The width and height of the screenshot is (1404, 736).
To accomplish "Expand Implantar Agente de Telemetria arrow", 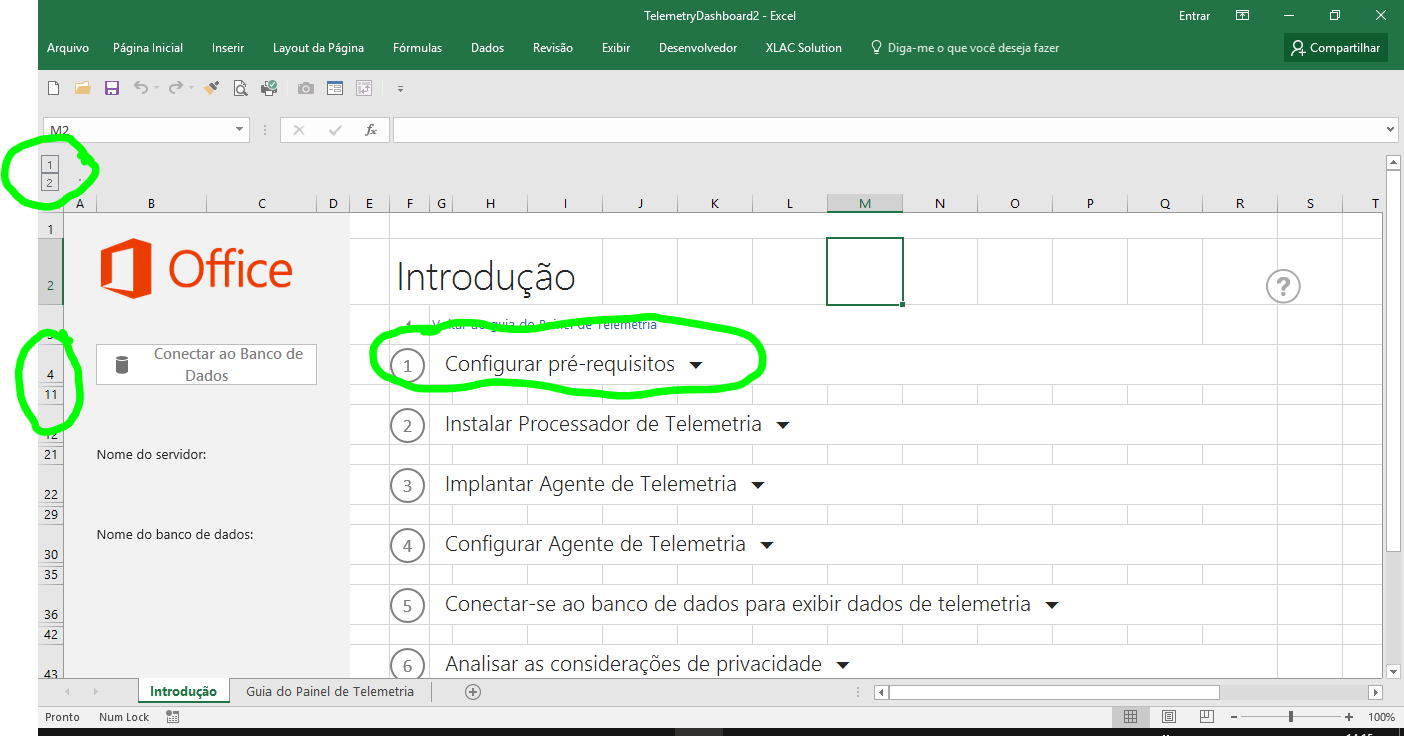I will [758, 486].
